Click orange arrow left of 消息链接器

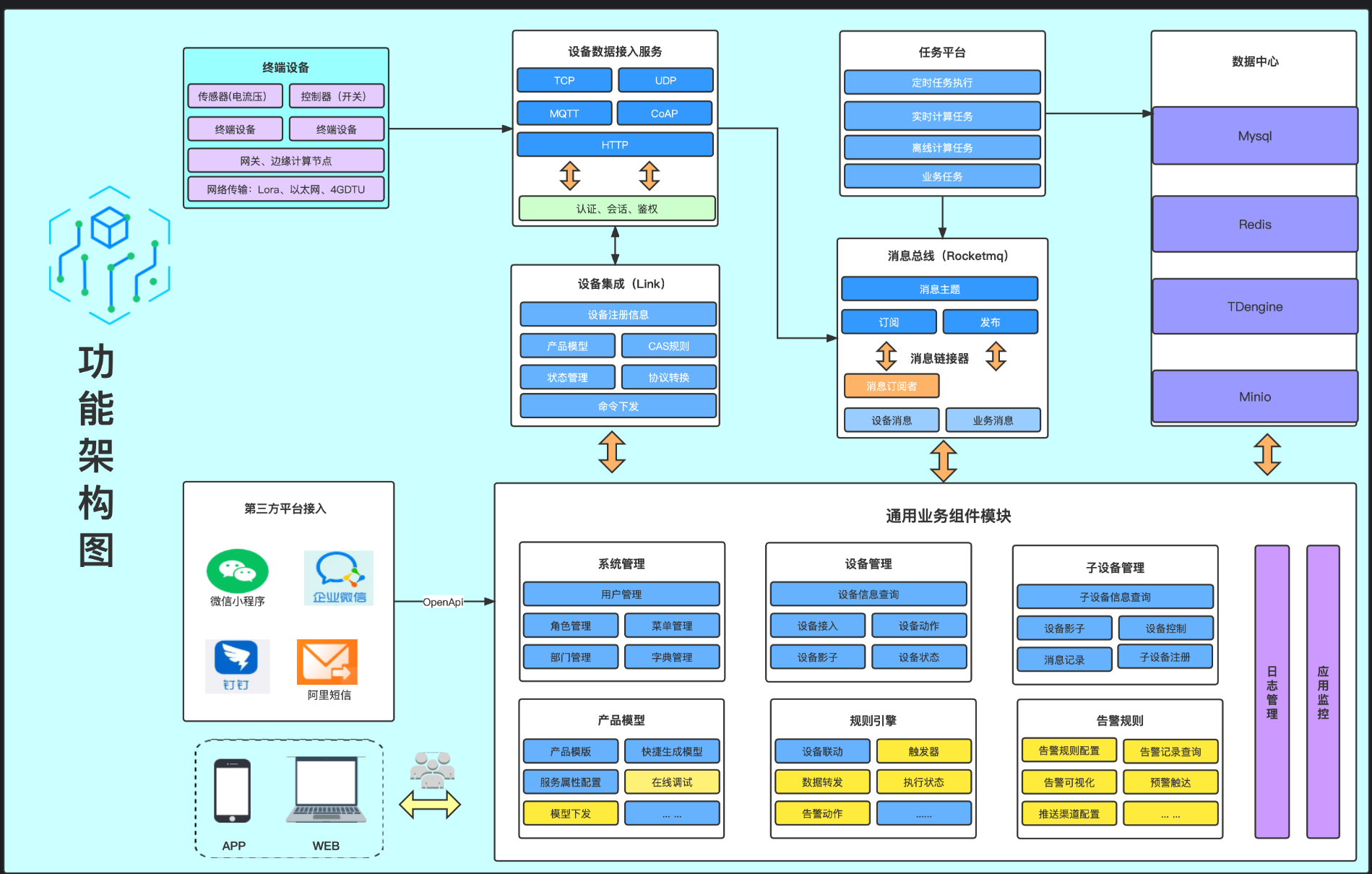(x=886, y=356)
